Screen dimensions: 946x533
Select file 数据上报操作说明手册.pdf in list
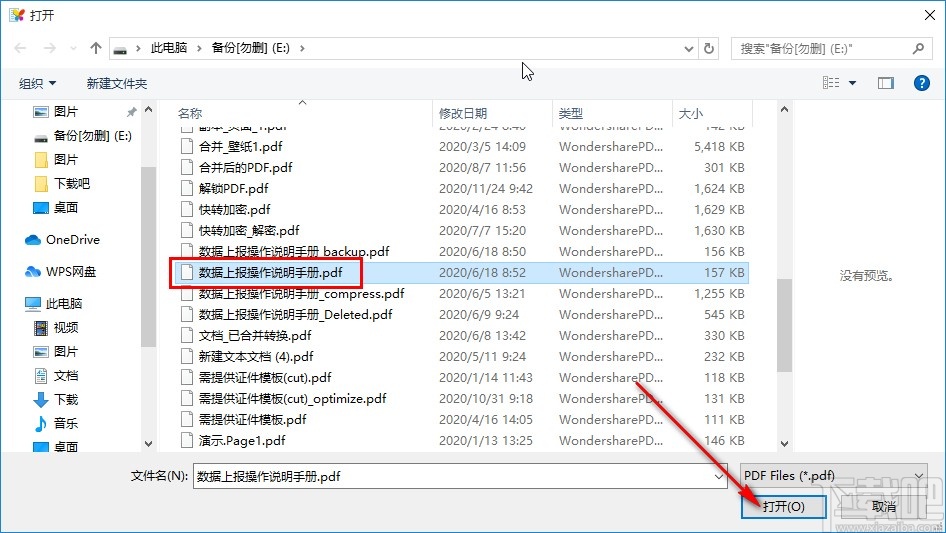[463, 273]
